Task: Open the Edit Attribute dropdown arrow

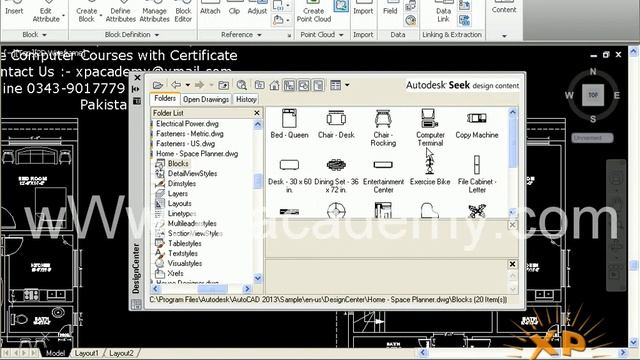Action: [x=64, y=16]
